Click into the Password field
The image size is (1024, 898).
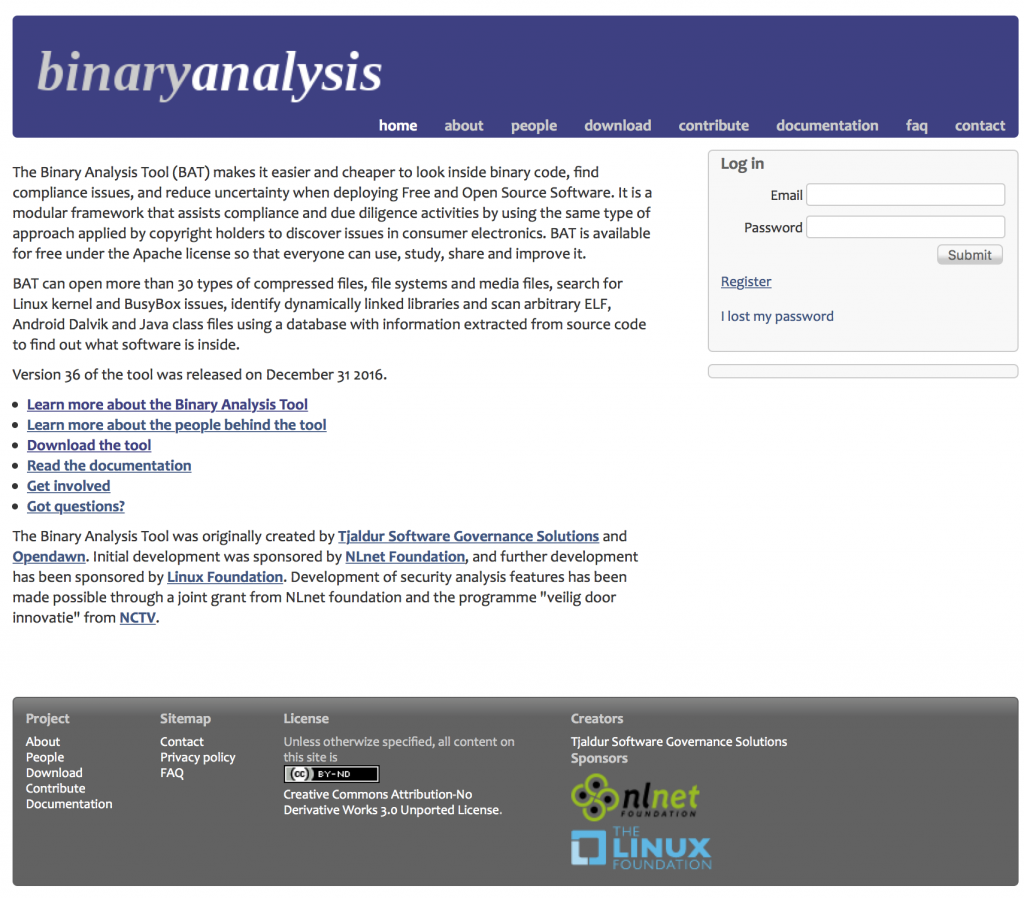[x=905, y=227]
